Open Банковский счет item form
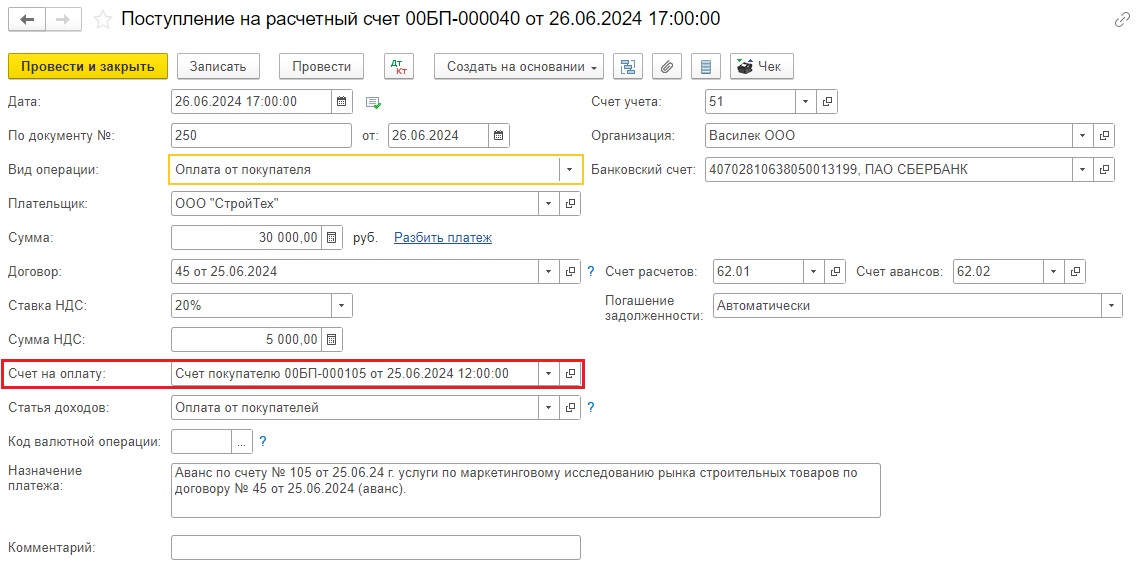The width and height of the screenshot is (1140, 565). point(1104,169)
